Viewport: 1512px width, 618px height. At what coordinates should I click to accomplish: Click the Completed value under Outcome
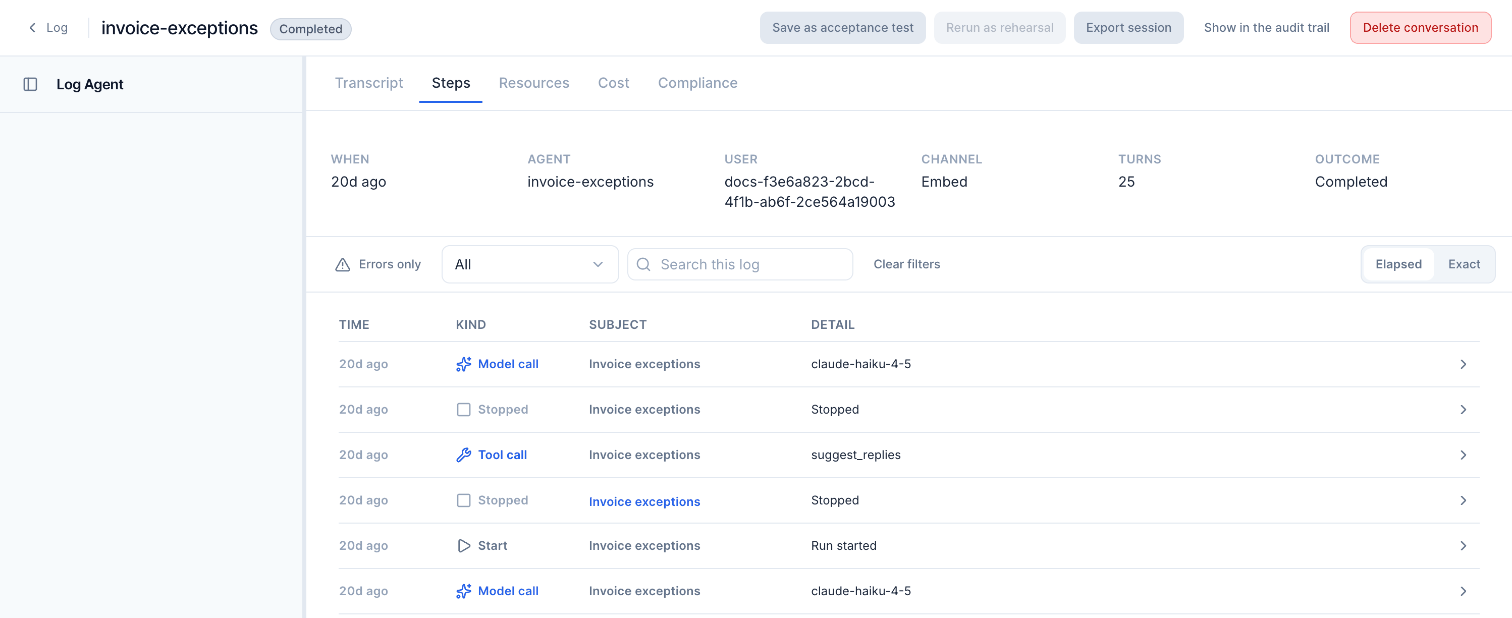click(x=1351, y=182)
